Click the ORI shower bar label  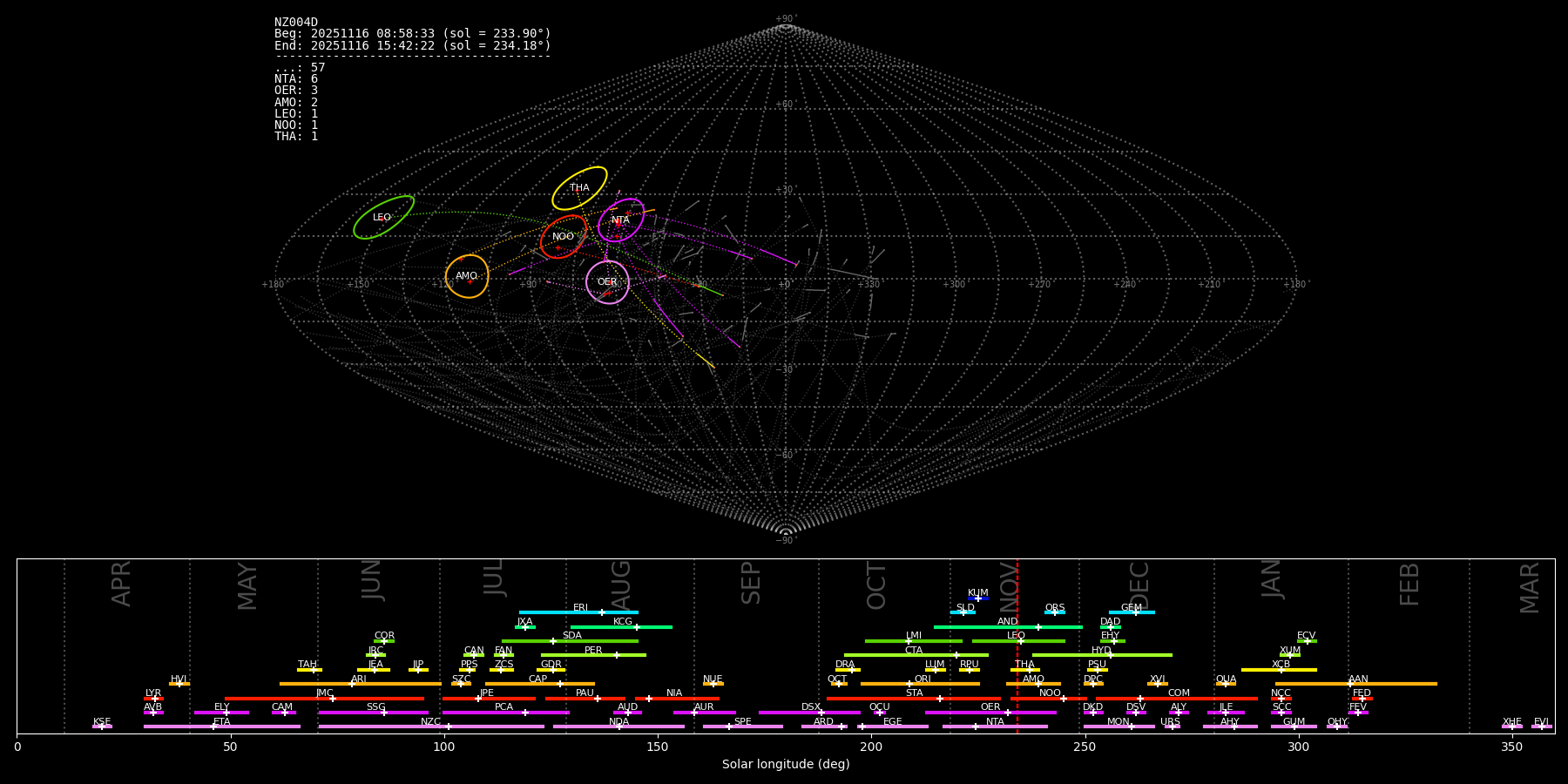coord(923,679)
